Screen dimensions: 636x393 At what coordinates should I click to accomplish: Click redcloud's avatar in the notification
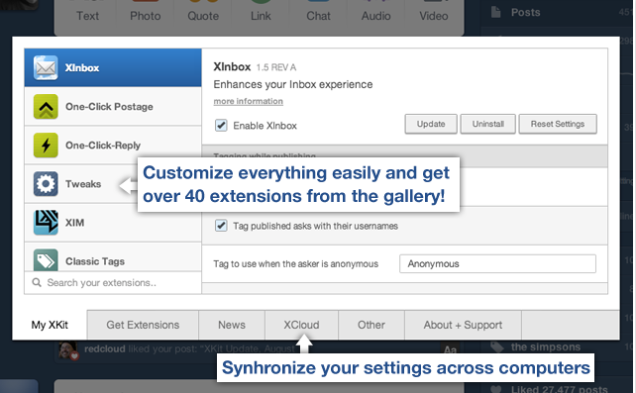tap(68, 350)
